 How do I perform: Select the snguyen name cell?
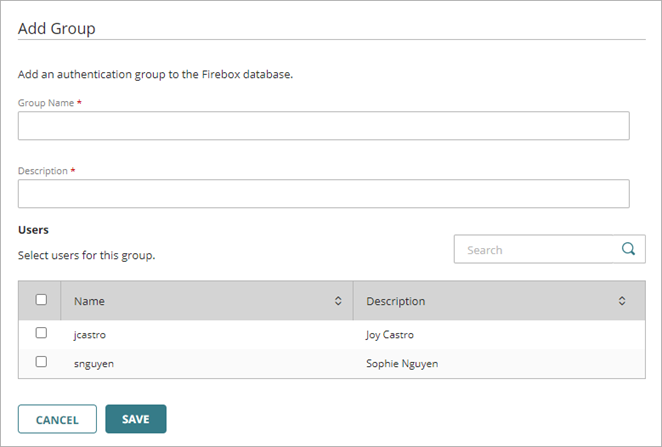[94, 363]
